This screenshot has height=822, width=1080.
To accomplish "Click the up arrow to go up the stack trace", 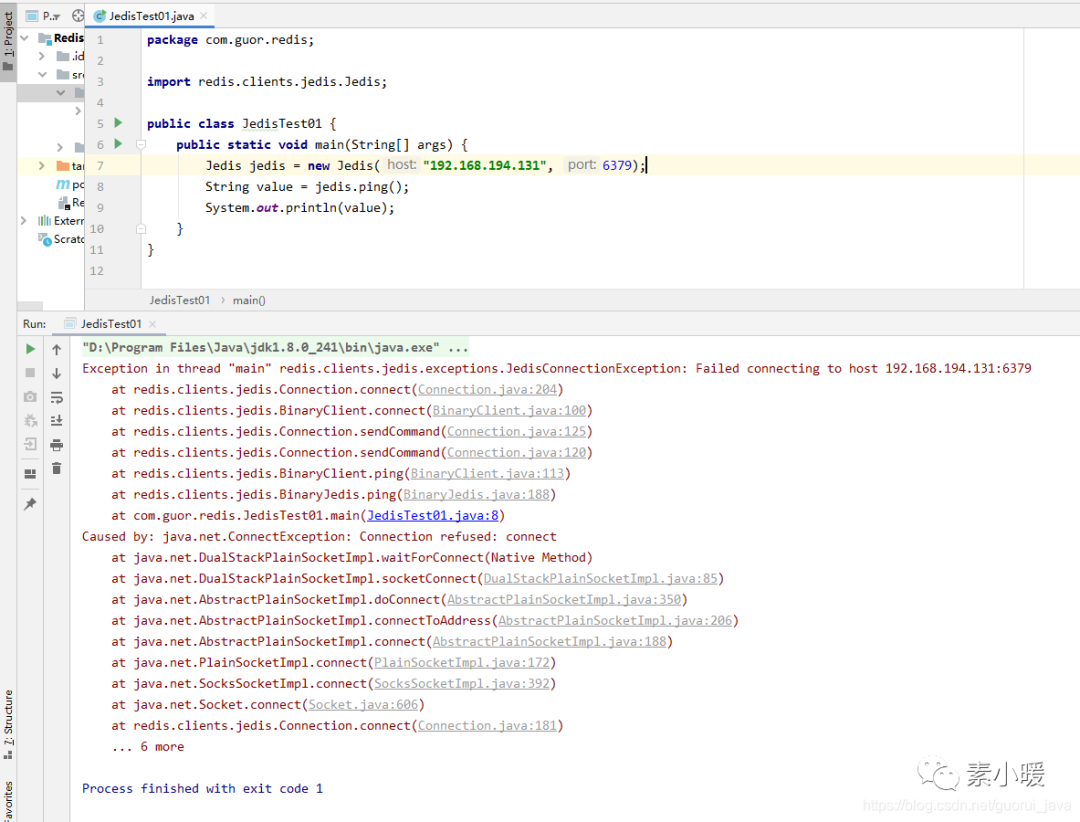I will (56, 349).
